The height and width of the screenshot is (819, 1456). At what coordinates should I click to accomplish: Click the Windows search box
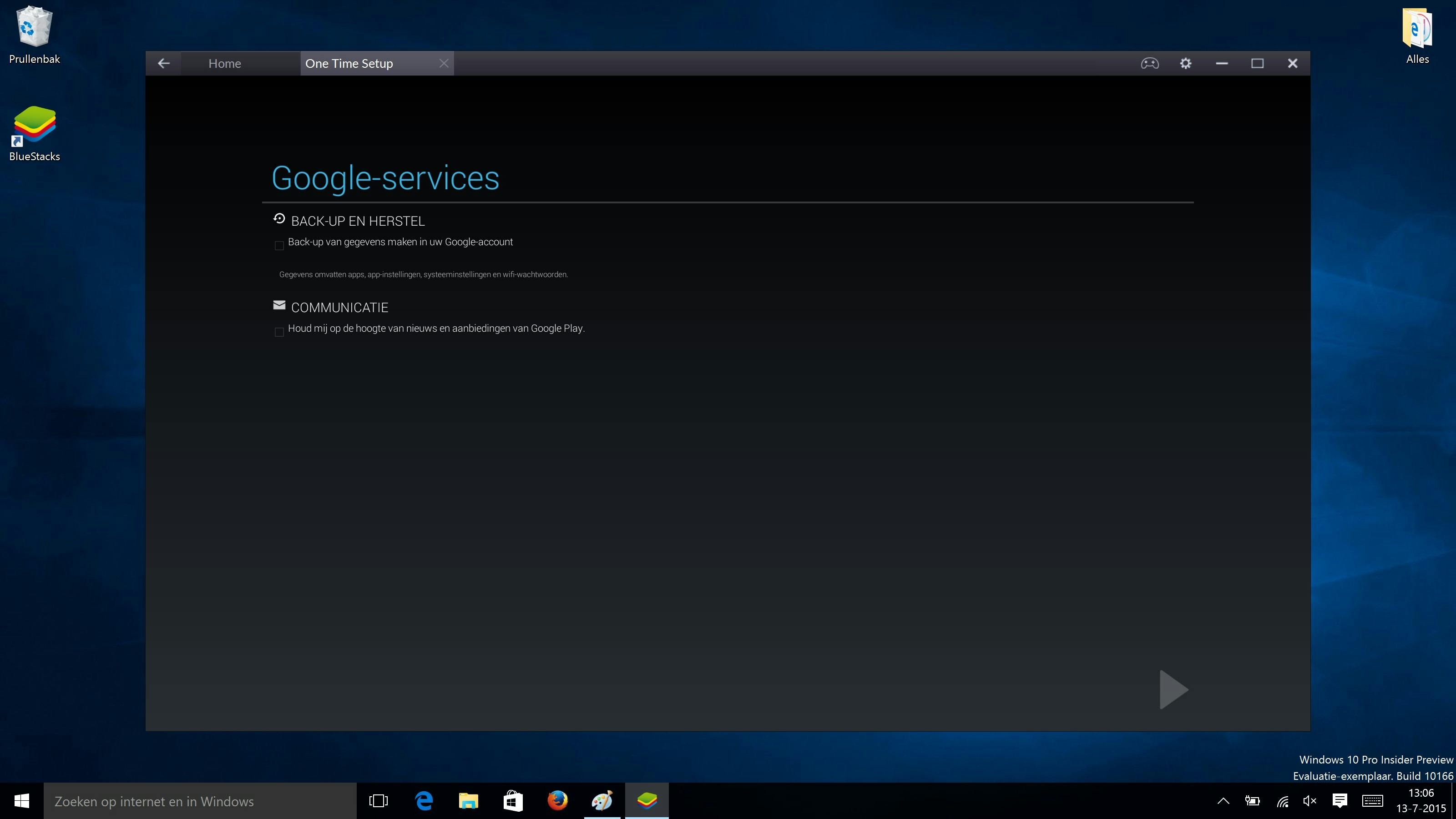pos(200,801)
